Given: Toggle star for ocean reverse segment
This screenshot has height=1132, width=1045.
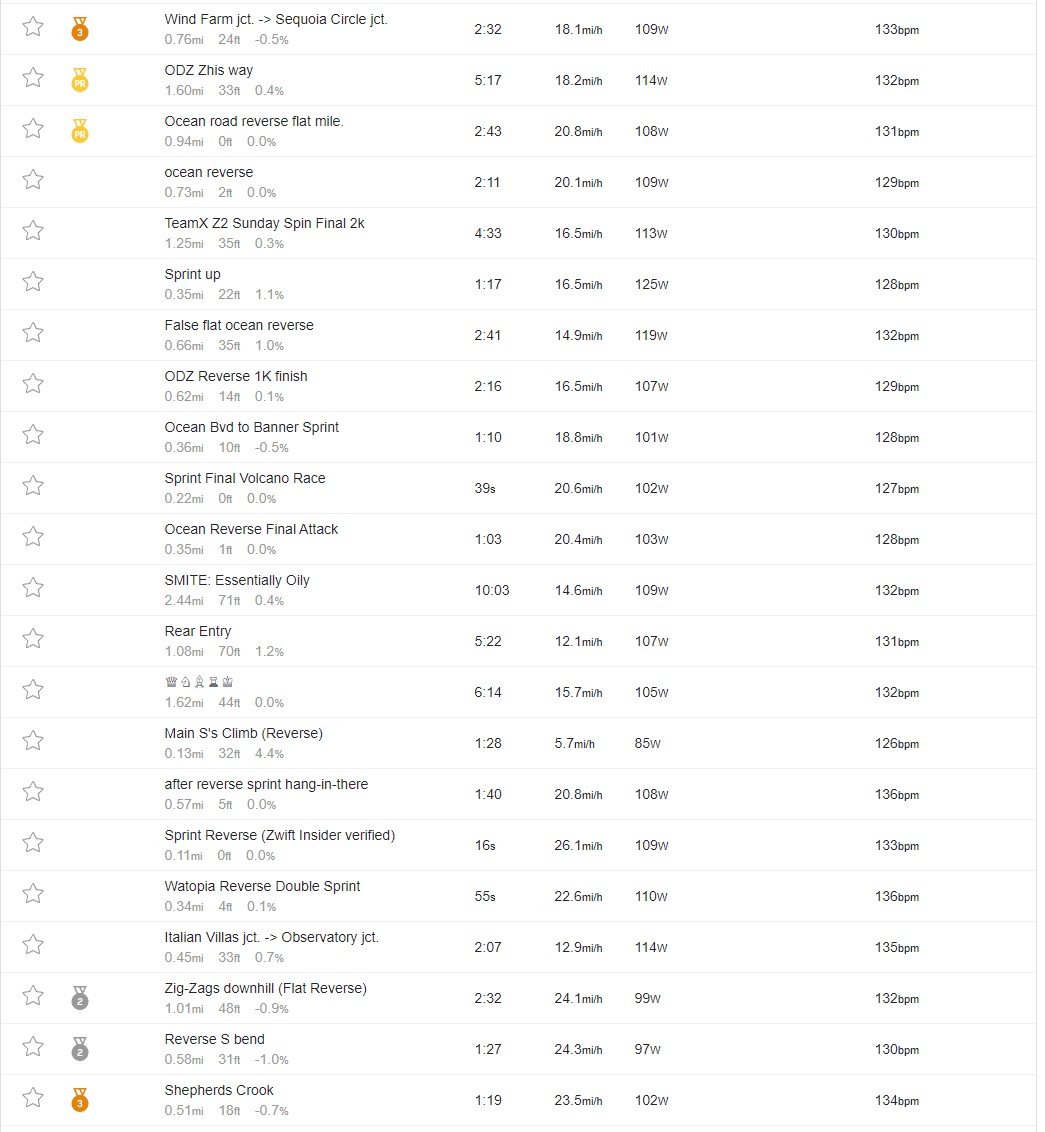Looking at the screenshot, I should (x=32, y=180).
